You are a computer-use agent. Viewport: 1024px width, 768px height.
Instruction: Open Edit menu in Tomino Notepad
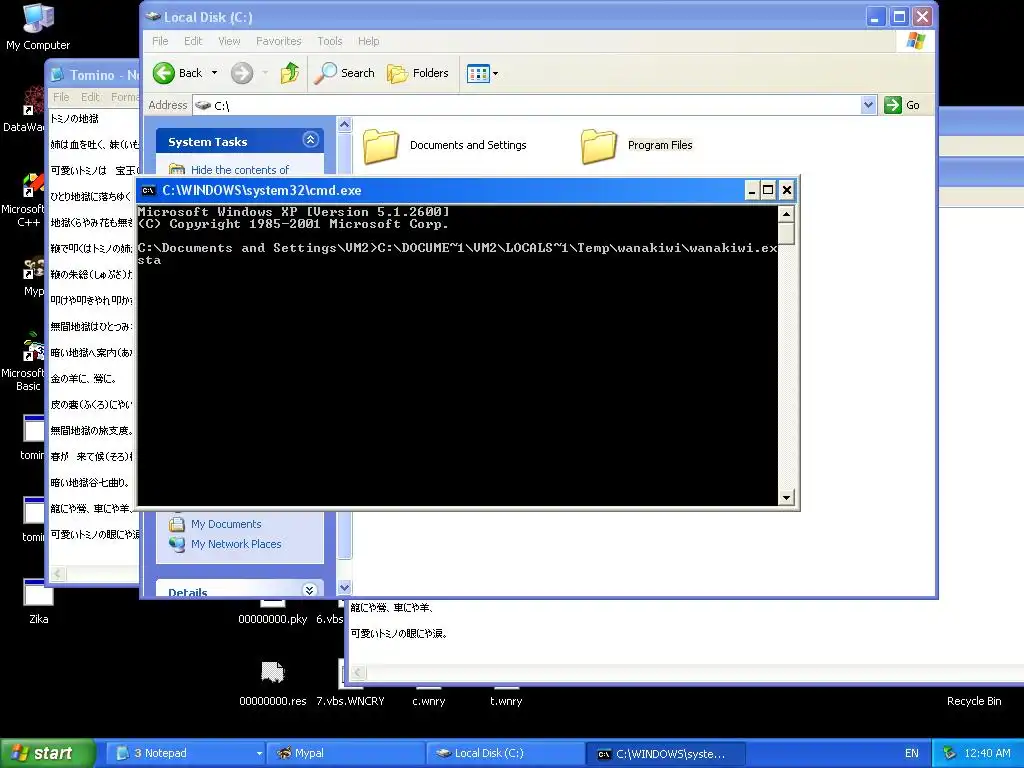[90, 97]
